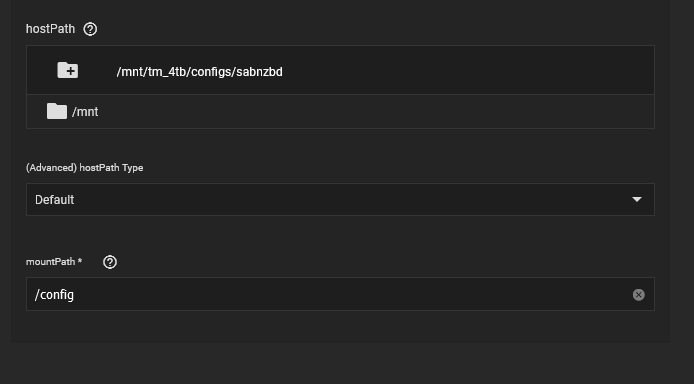
Task: Click the /mnt/tm_4tb/configs/sabnzbd path text
Action: tap(200, 72)
